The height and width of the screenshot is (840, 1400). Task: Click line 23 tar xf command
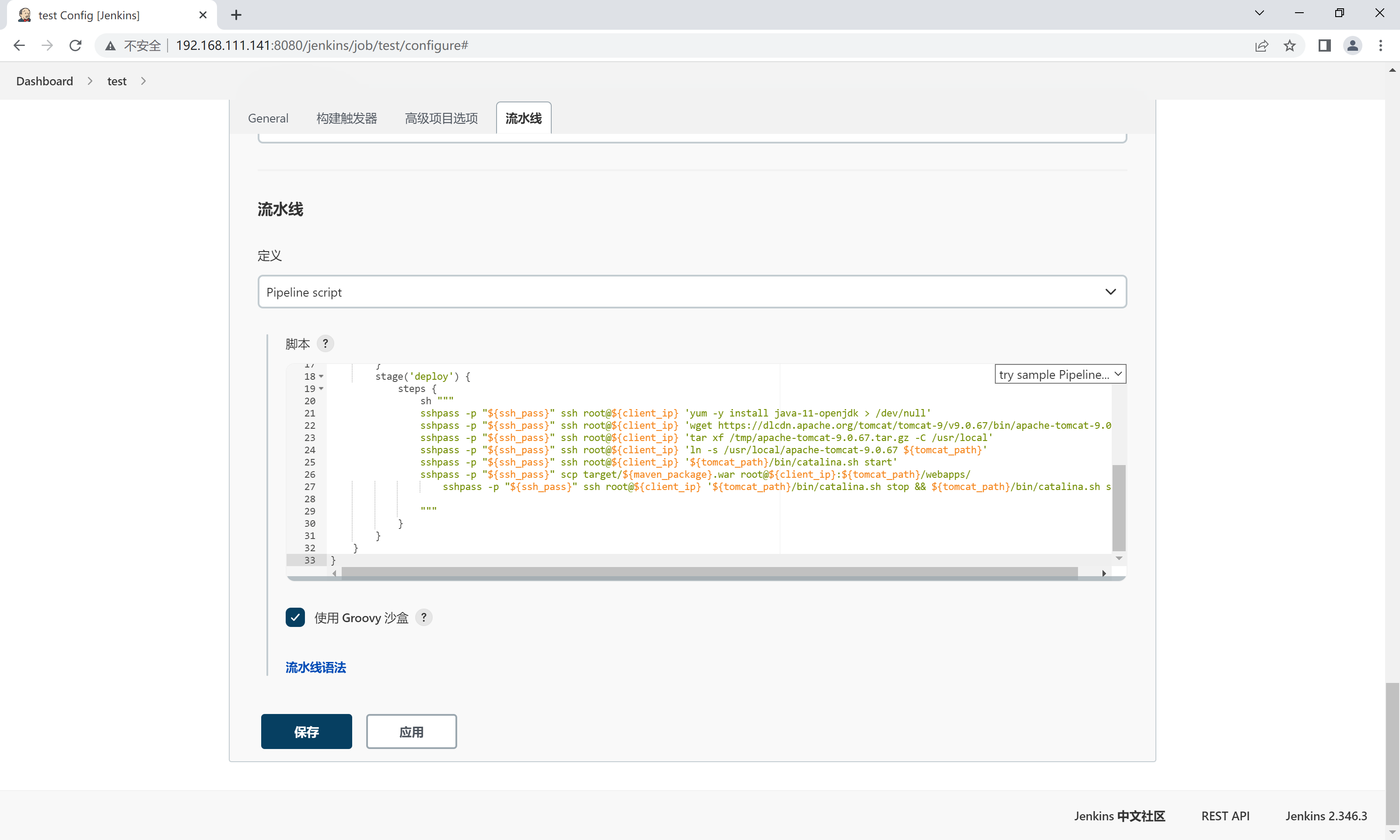[706, 437]
